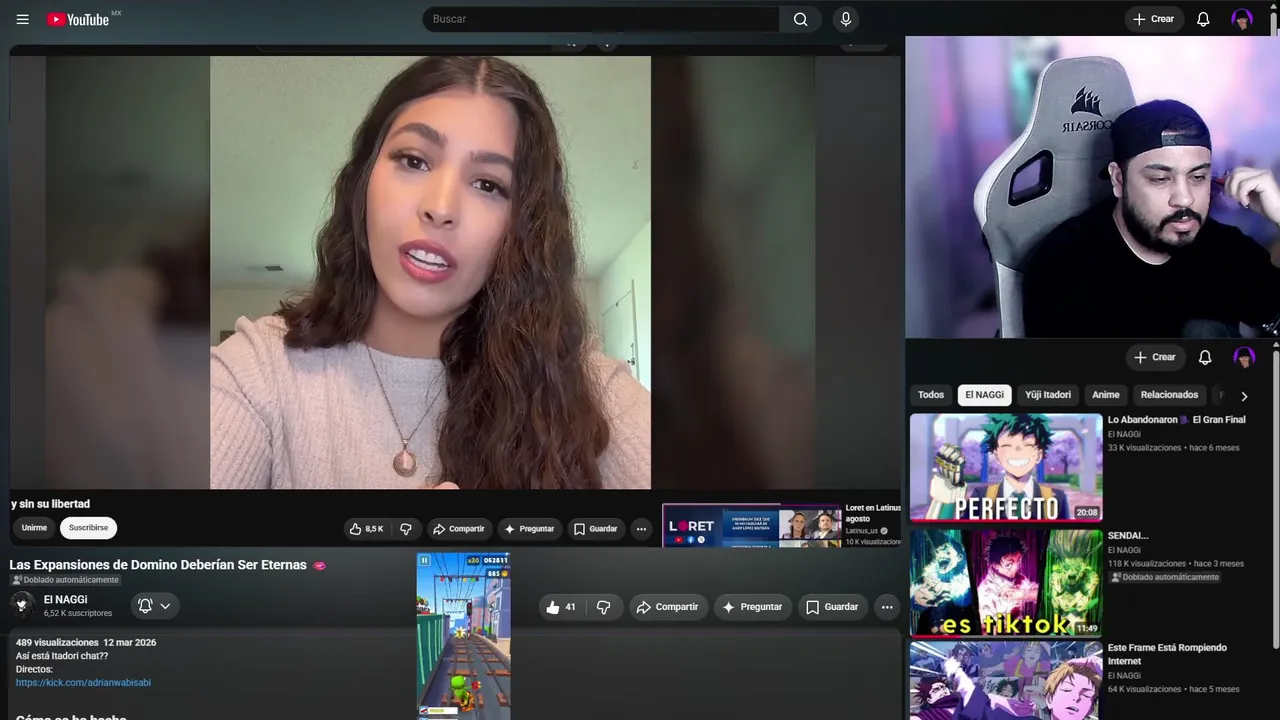Open the El NAGGi channel avatar

[x=22, y=605]
